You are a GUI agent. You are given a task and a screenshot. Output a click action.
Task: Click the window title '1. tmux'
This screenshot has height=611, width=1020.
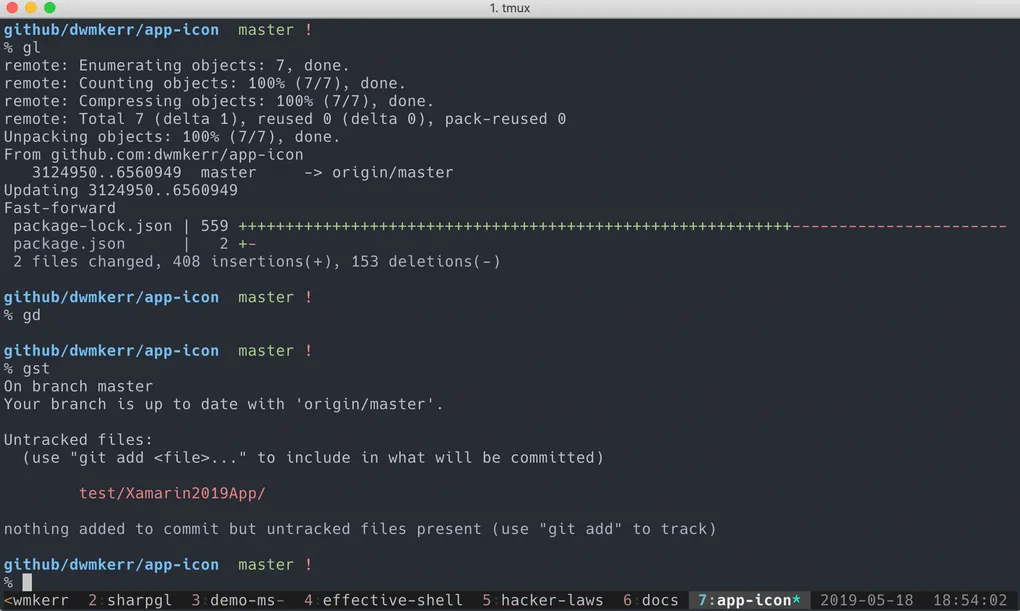point(510,8)
